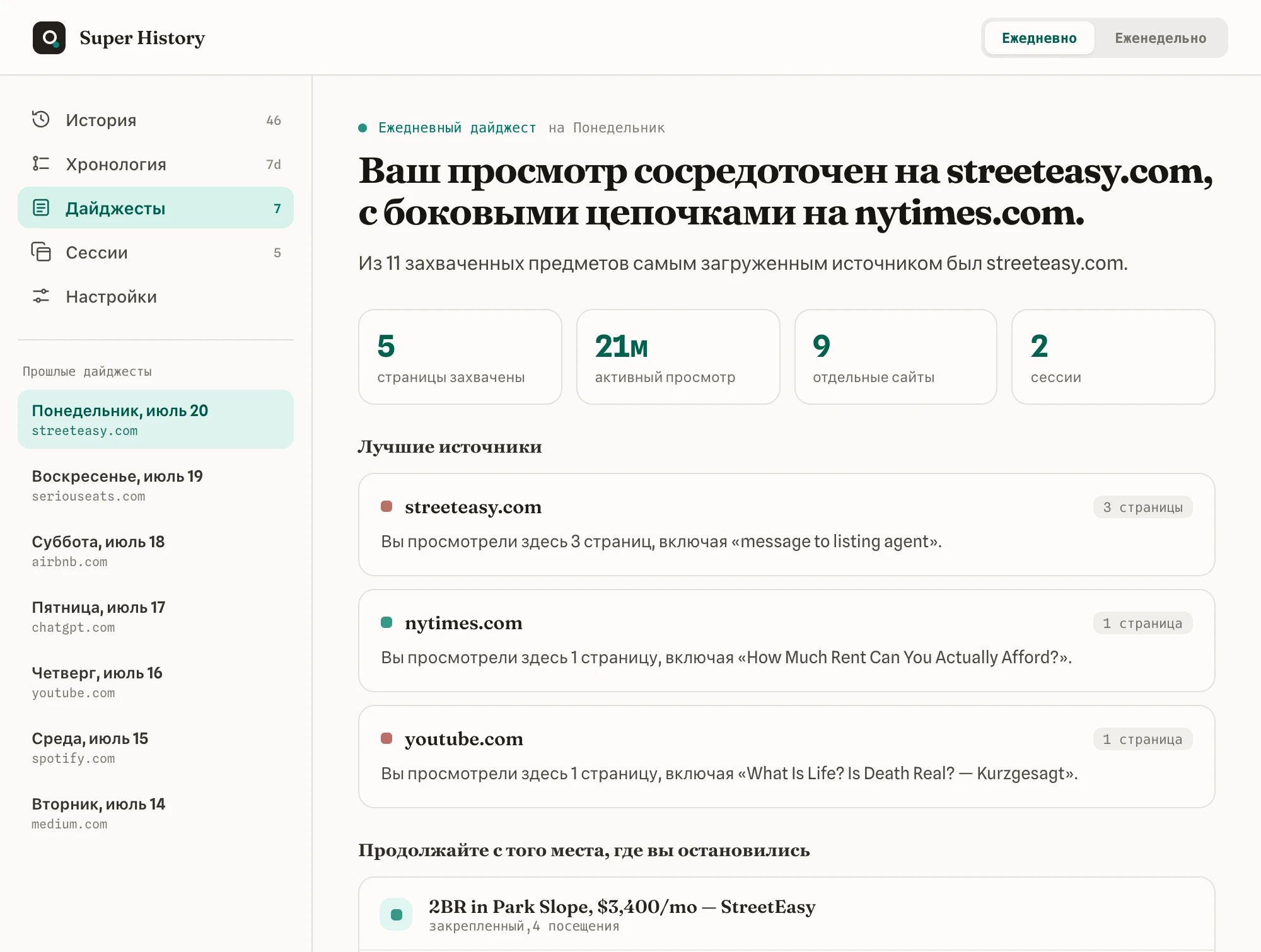Screen dimensions: 1261x952
Task: Click the Super History logo icon
Action: tap(49, 38)
